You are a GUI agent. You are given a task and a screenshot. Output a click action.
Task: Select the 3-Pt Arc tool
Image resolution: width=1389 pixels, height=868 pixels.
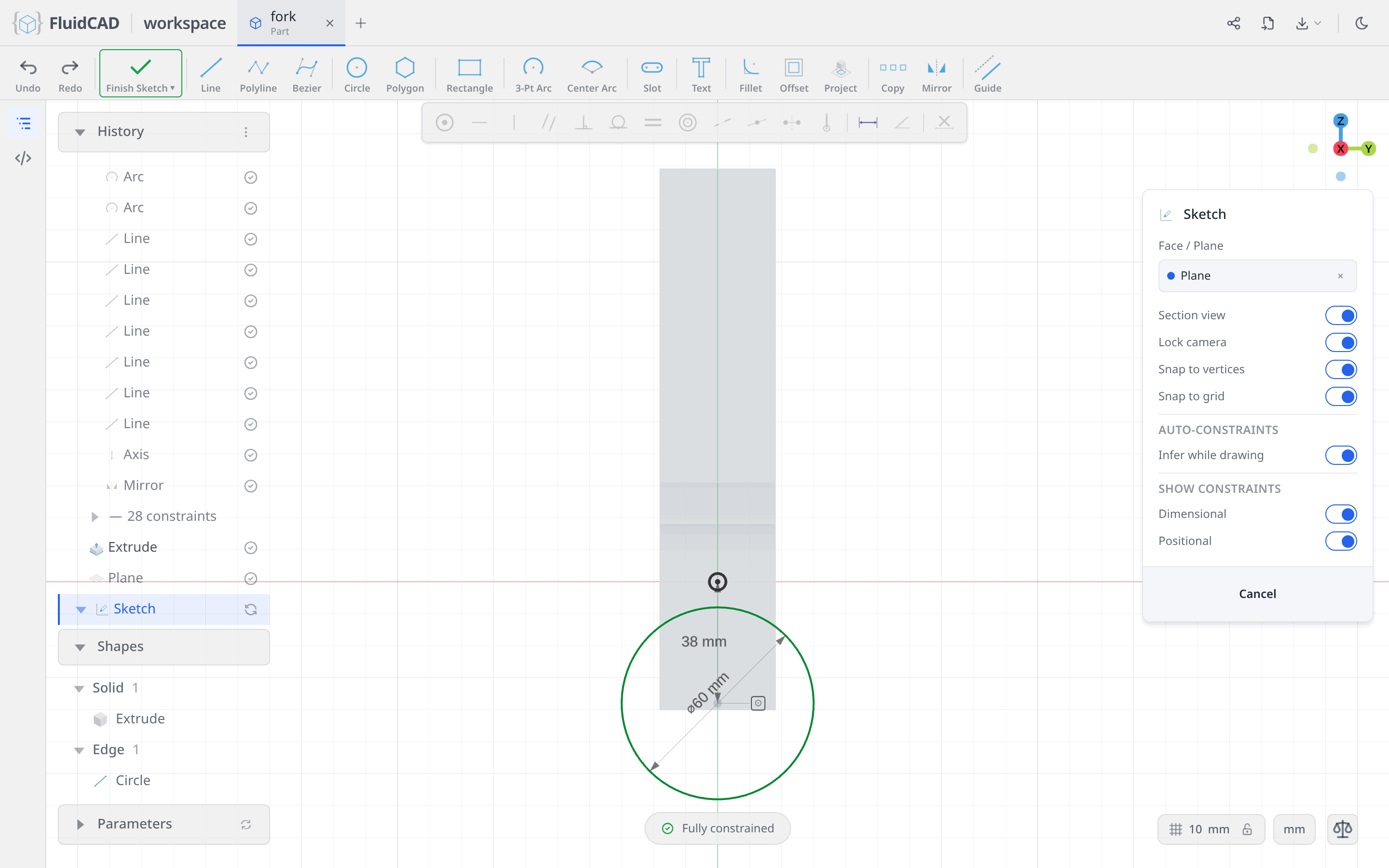pos(533,74)
